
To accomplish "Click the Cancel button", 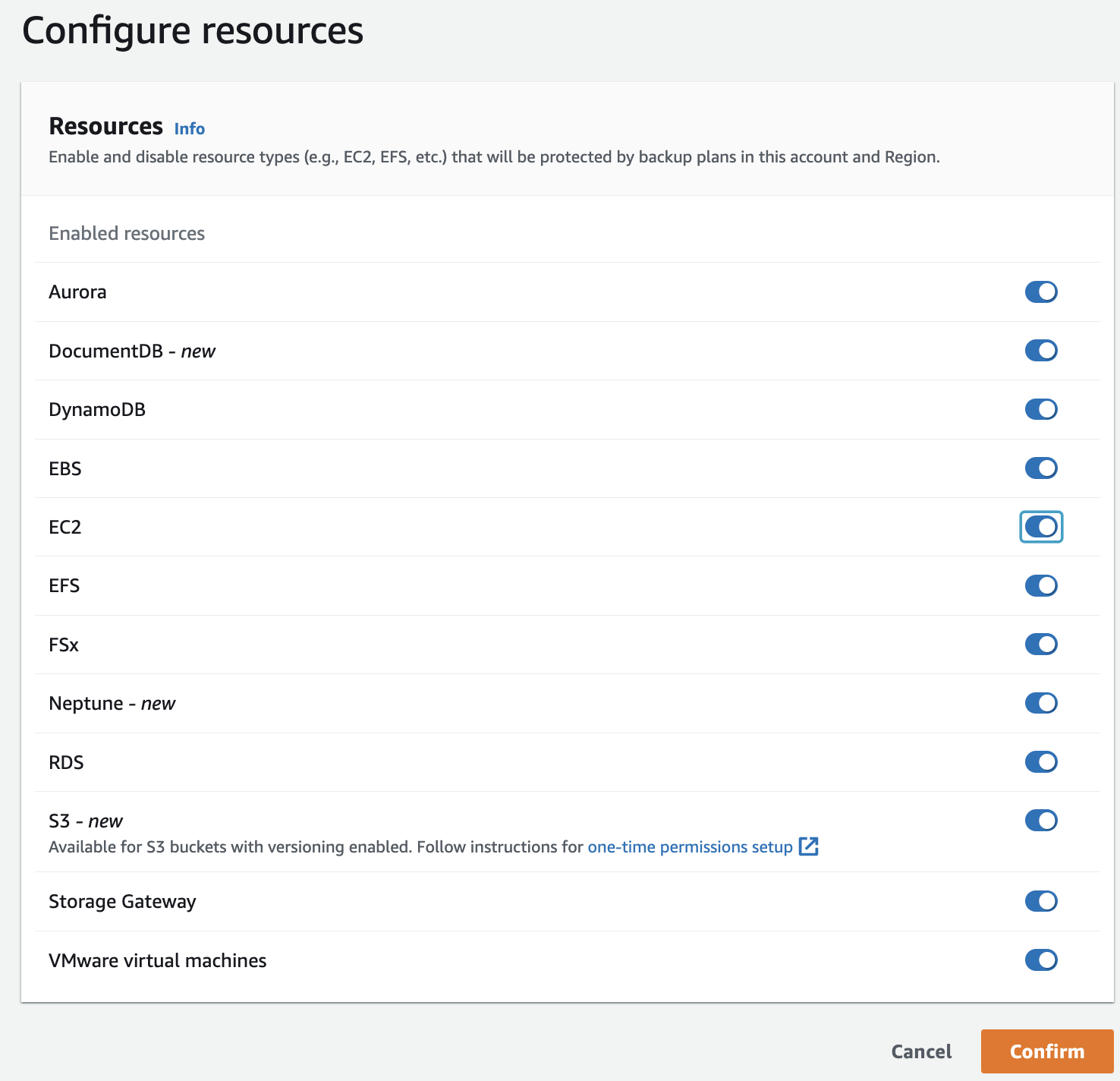I will click(921, 1051).
